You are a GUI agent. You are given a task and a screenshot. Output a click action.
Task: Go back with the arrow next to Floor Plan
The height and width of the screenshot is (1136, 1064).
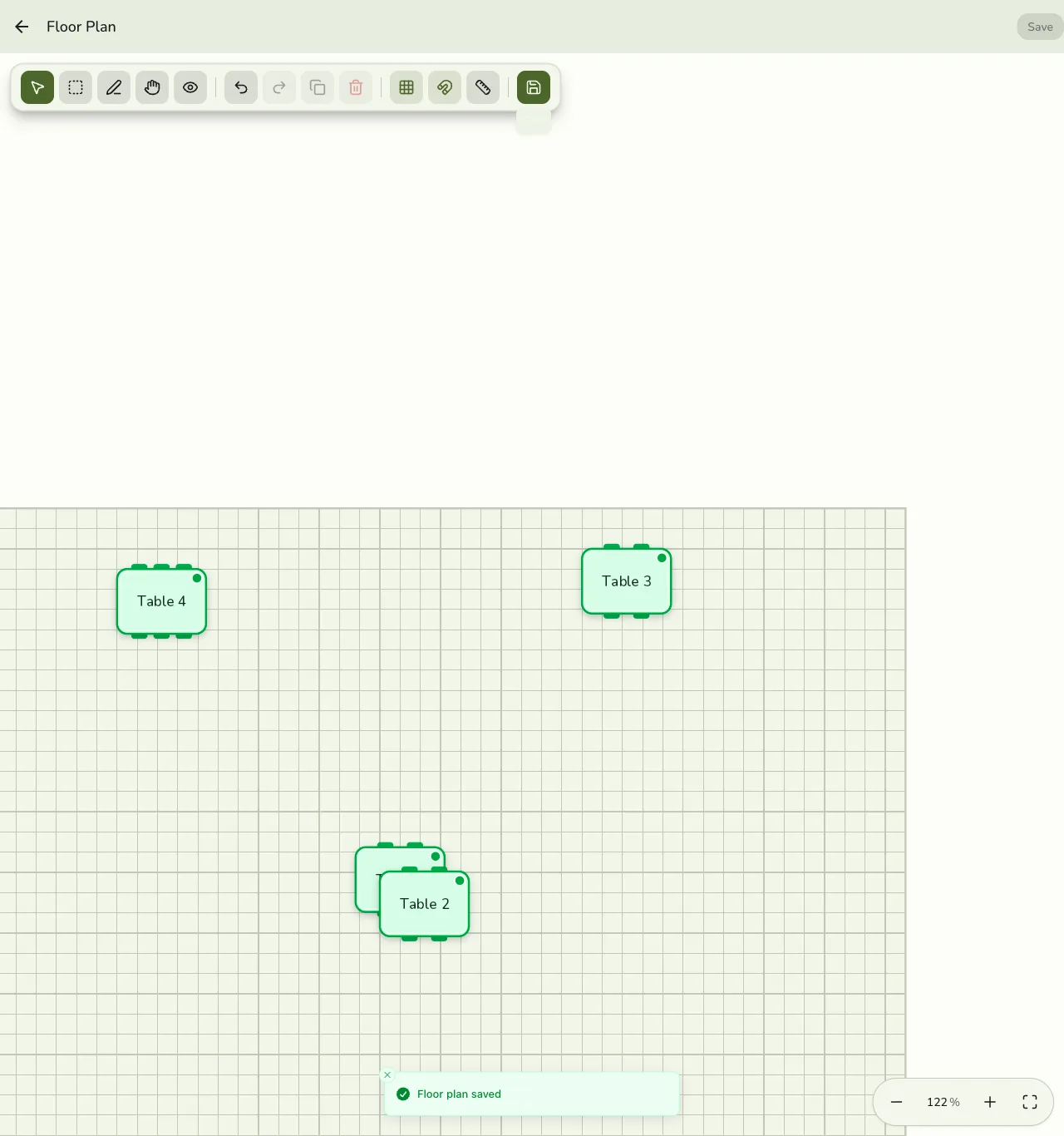(22, 27)
